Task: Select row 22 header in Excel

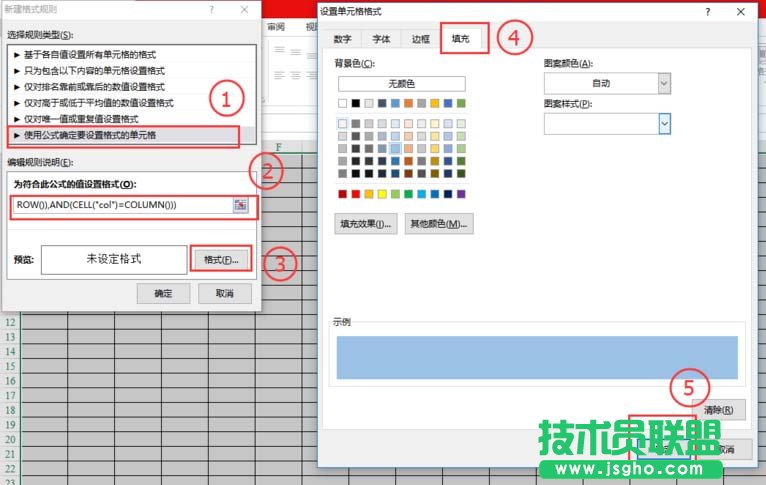Action: 10,469
